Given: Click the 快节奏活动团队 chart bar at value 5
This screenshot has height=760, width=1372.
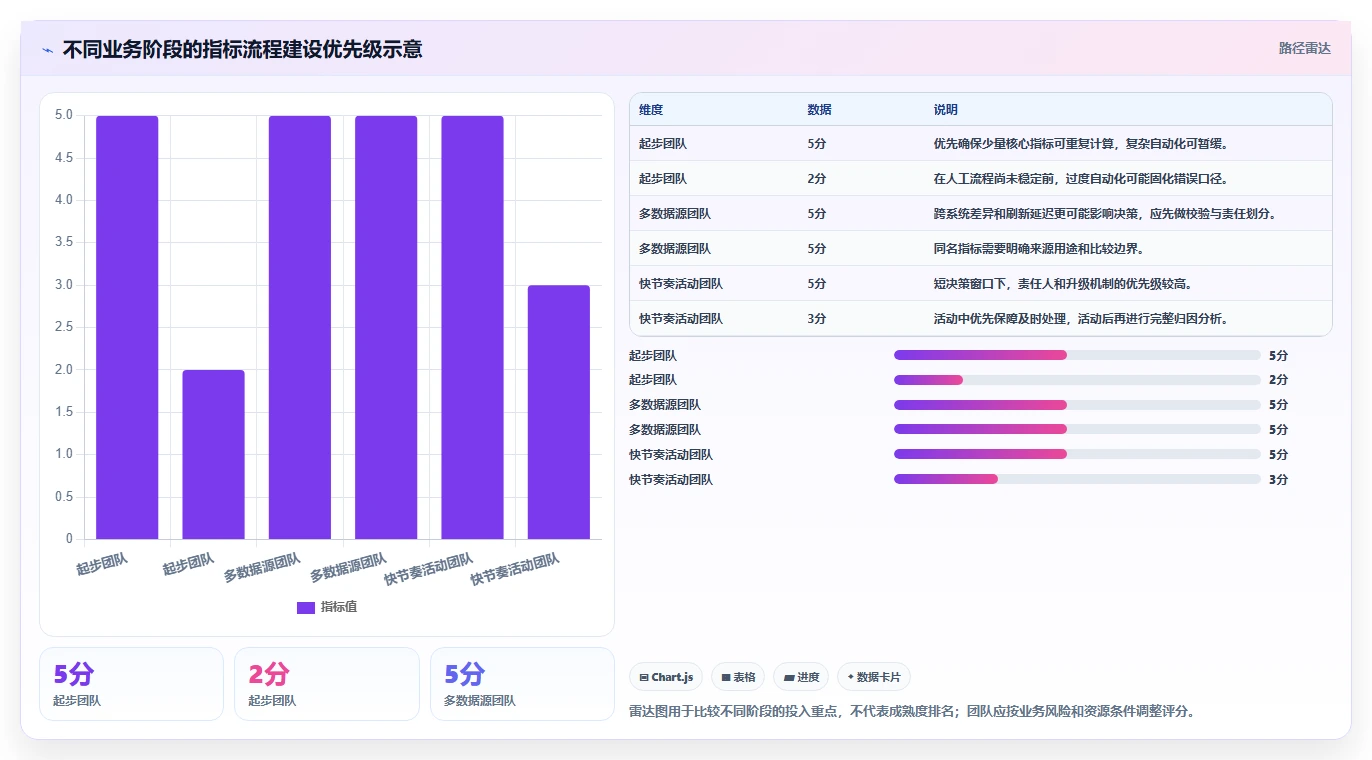Looking at the screenshot, I should [472, 328].
